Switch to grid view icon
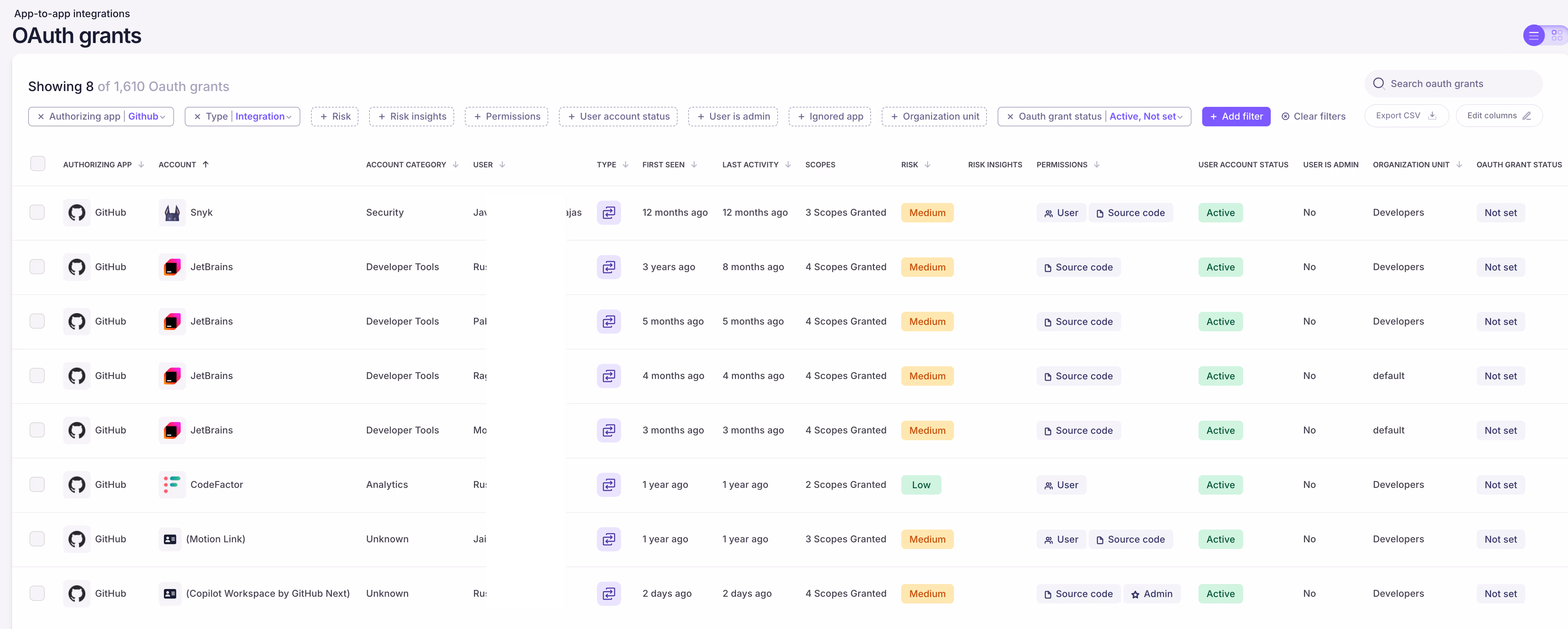1568x629 pixels. coord(1557,35)
